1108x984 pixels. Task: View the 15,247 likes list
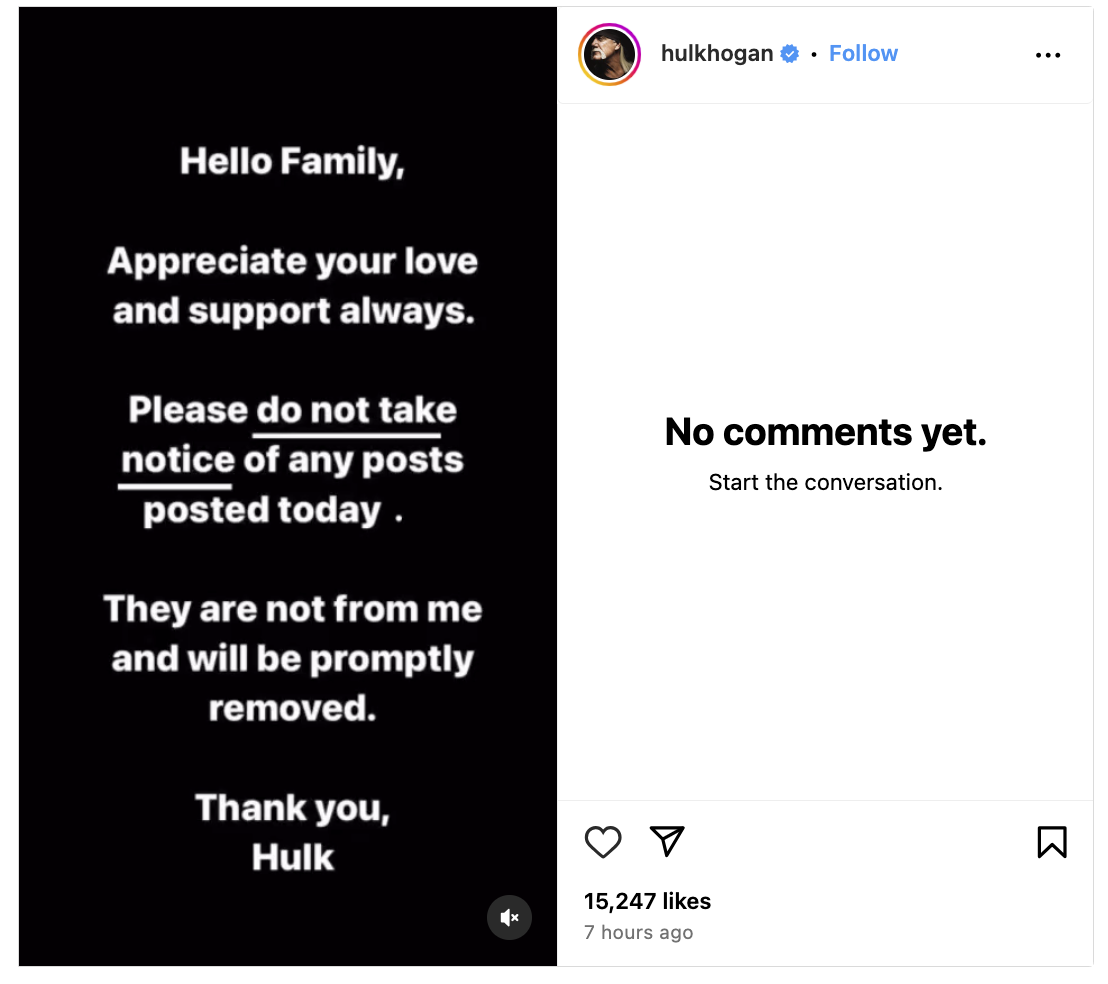tap(647, 901)
